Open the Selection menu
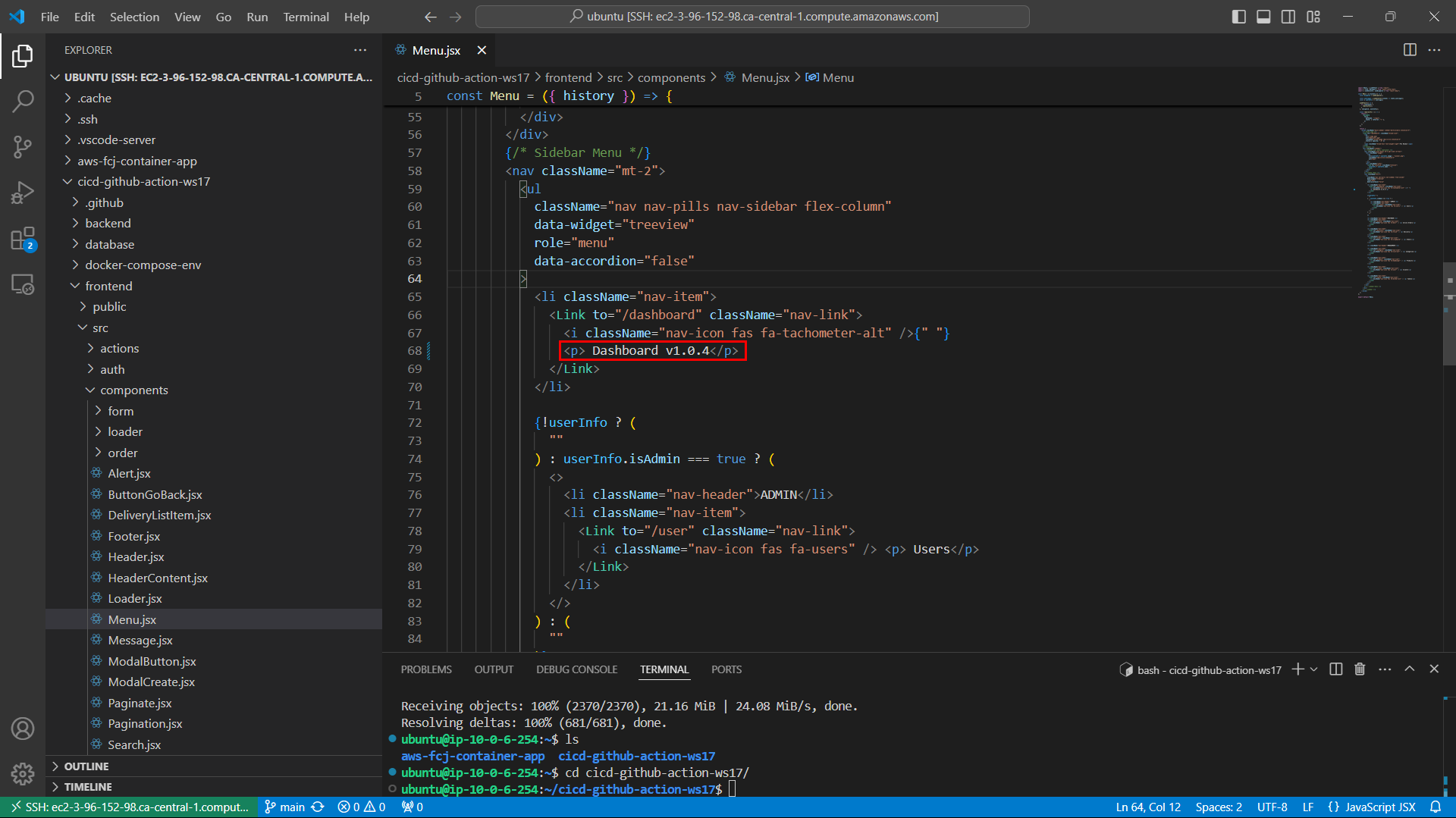The width and height of the screenshot is (1456, 818). coord(134,17)
